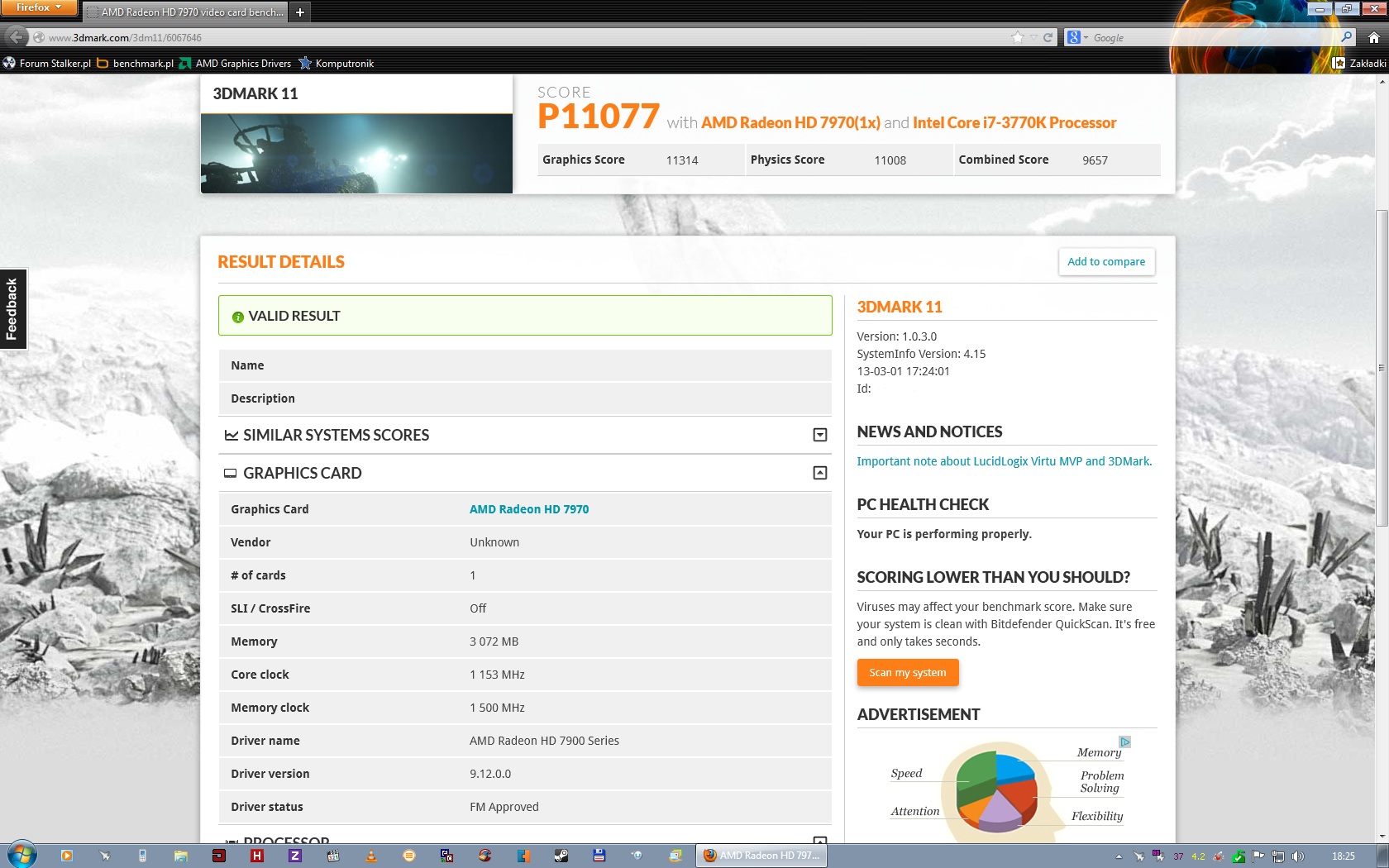Click the Graphics Card section heading
The height and width of the screenshot is (868, 1389).
tap(303, 473)
